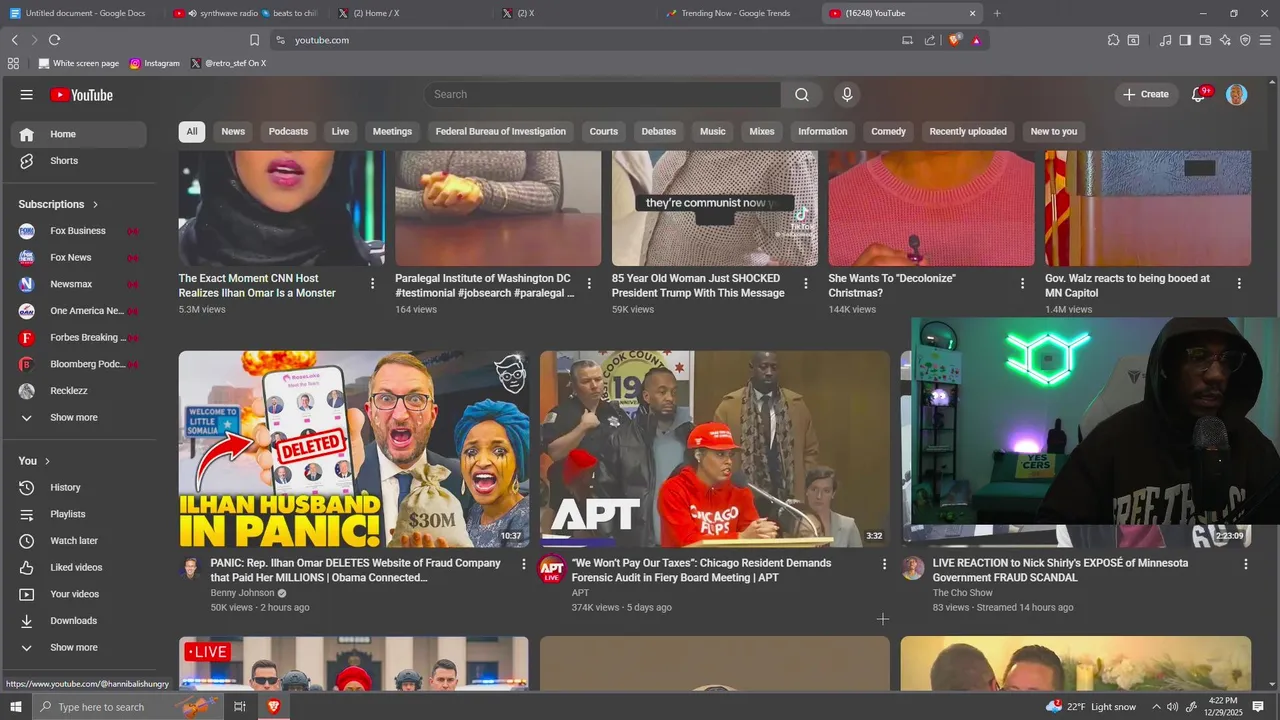Screen dimensions: 1280x720
Task: Click the APT LIVE channel avatar
Action: click(x=552, y=569)
